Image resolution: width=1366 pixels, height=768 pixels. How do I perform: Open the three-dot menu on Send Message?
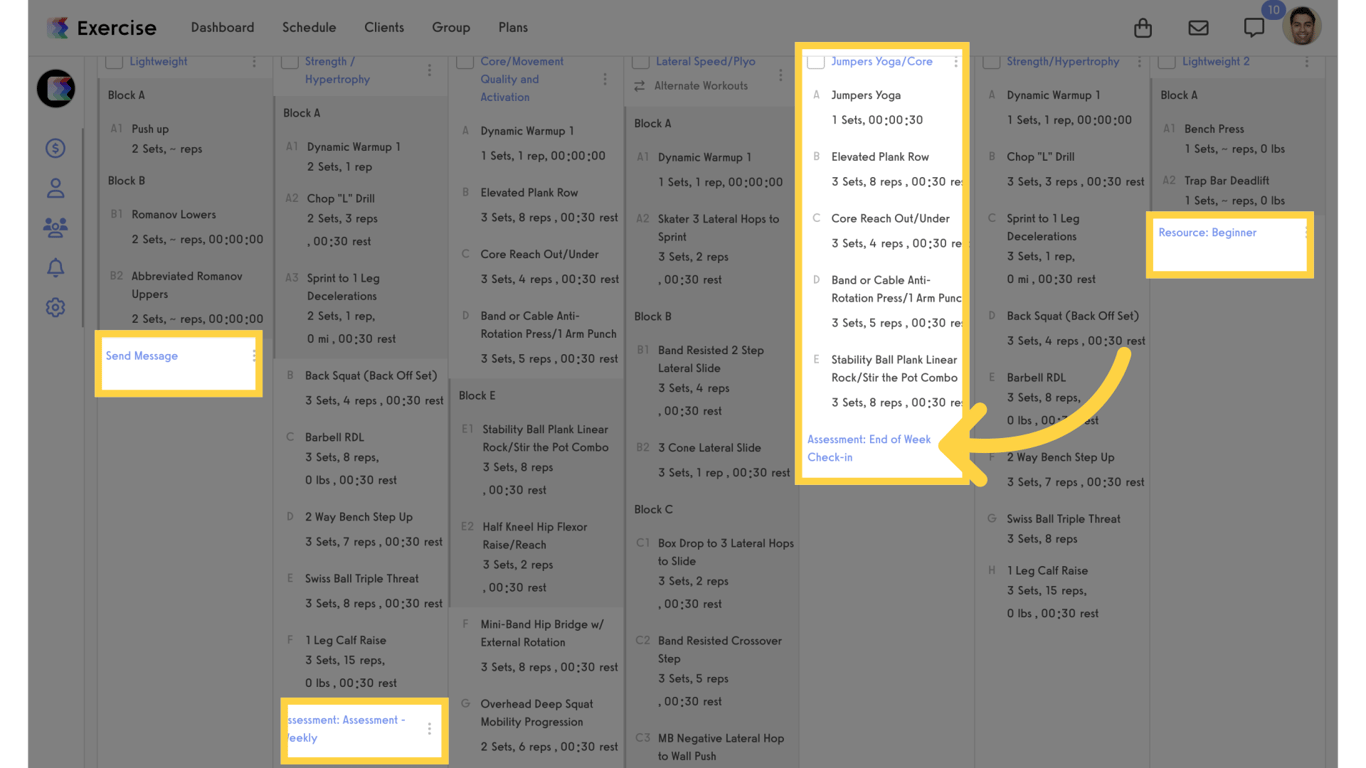click(x=253, y=355)
